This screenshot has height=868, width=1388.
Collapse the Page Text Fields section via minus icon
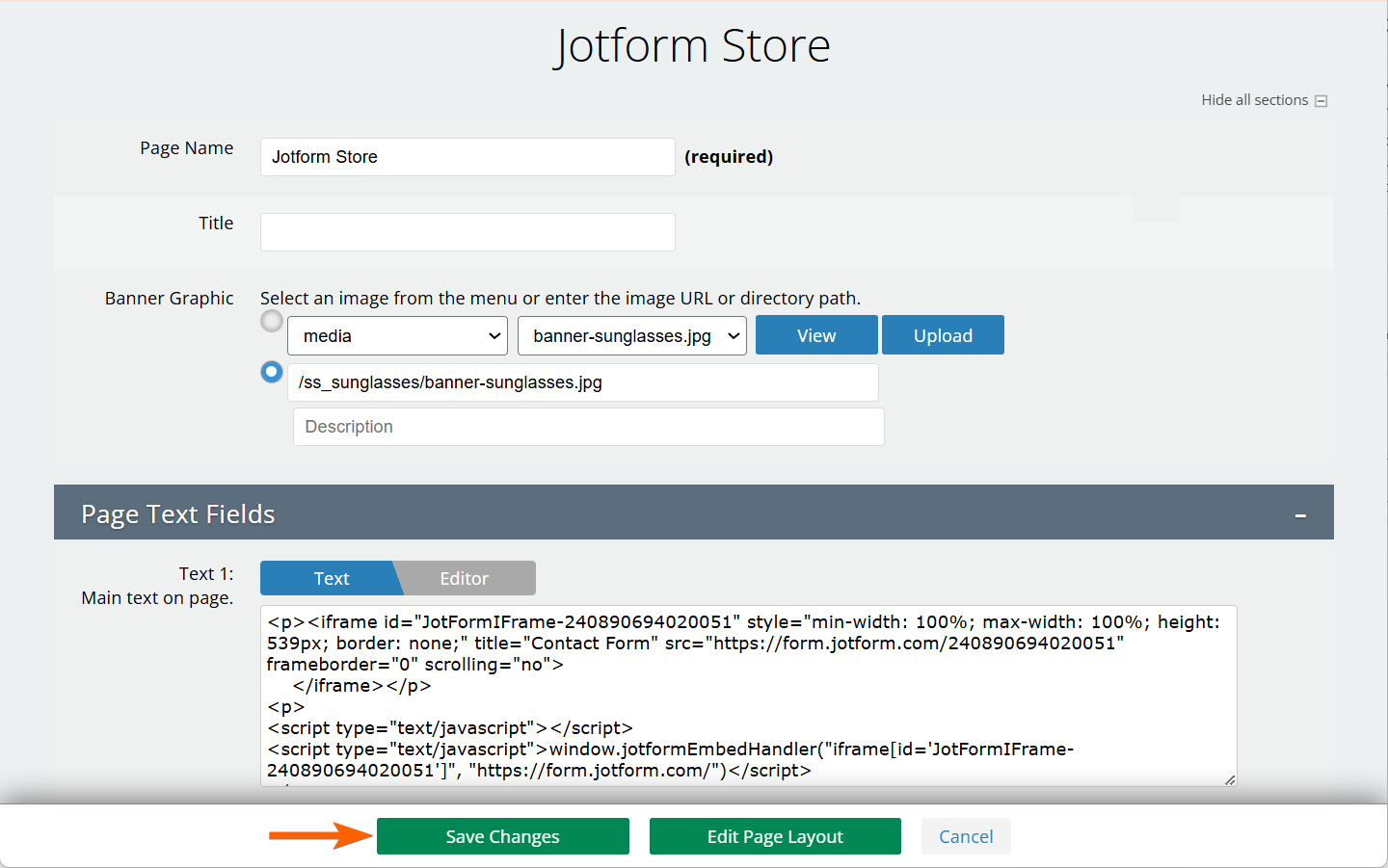click(x=1300, y=515)
